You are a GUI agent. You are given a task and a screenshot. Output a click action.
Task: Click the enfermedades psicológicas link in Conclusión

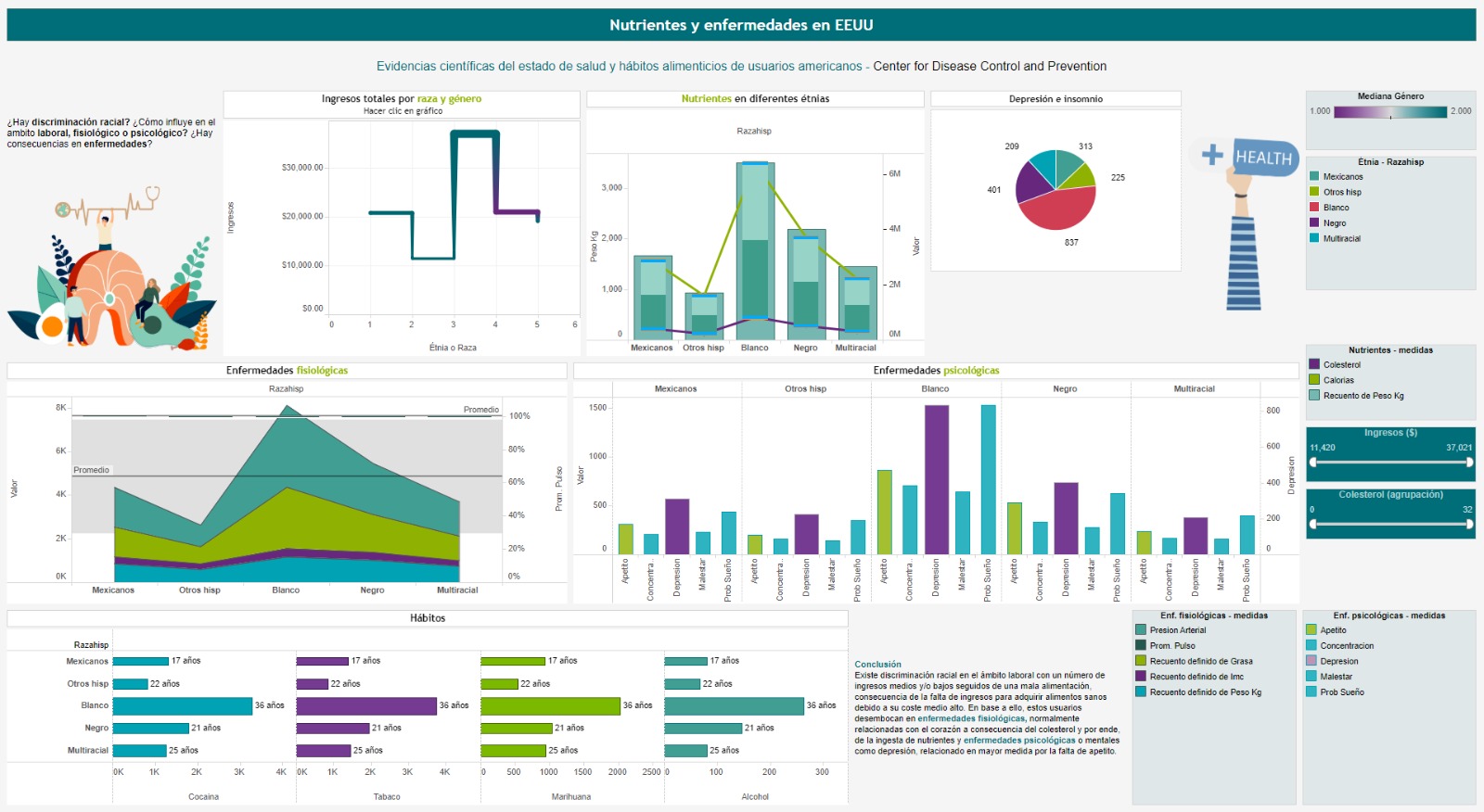click(1019, 741)
